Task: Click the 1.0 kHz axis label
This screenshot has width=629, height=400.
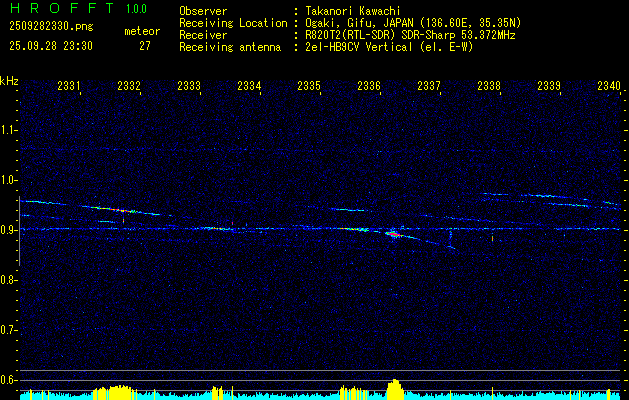Action: coord(8,180)
